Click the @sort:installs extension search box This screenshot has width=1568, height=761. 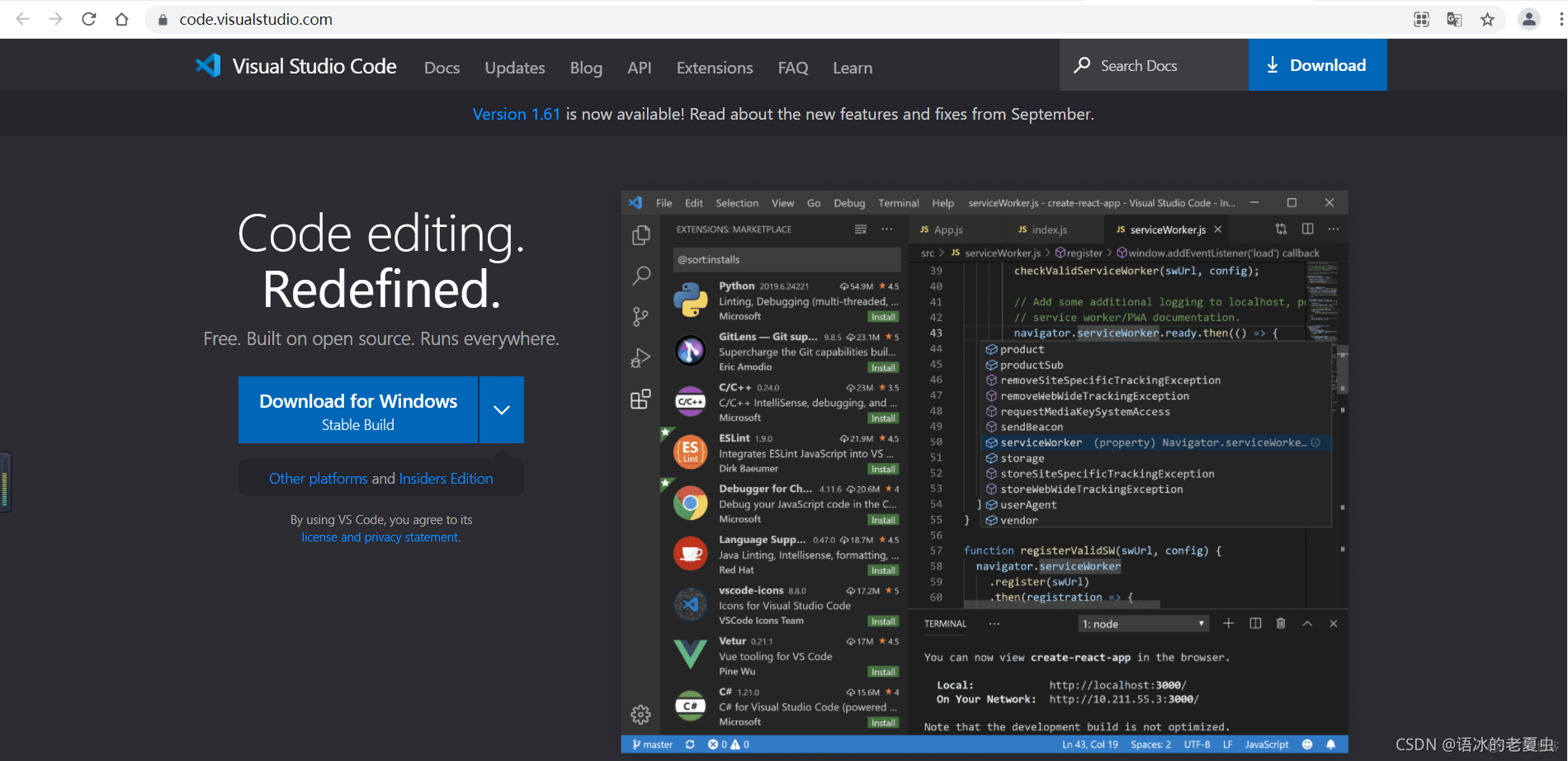pyautogui.click(x=786, y=259)
